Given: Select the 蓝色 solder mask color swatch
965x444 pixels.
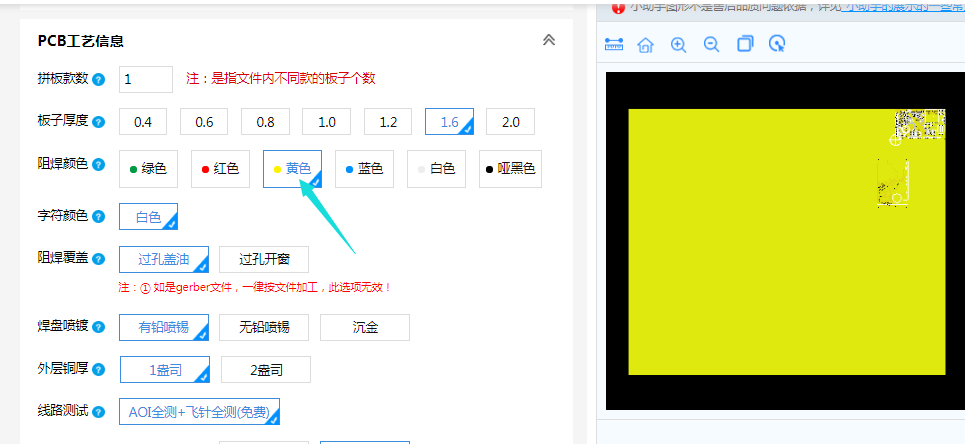Looking at the screenshot, I should pyautogui.click(x=364, y=169).
